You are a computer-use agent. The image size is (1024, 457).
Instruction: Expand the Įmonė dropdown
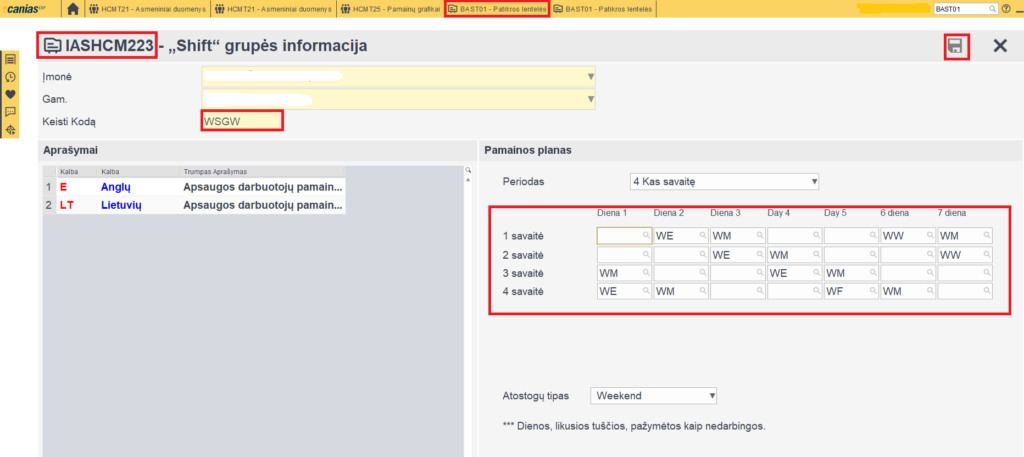click(x=590, y=77)
